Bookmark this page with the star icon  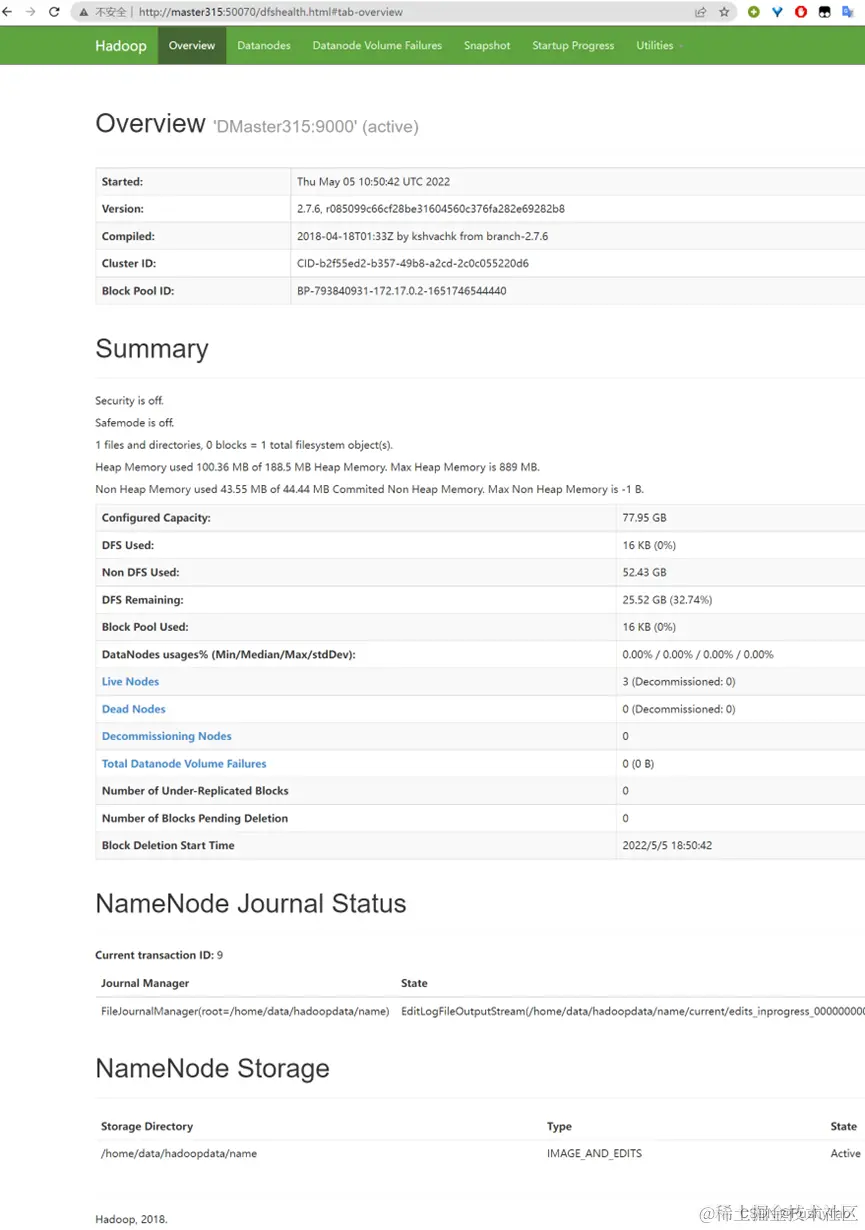pos(724,12)
